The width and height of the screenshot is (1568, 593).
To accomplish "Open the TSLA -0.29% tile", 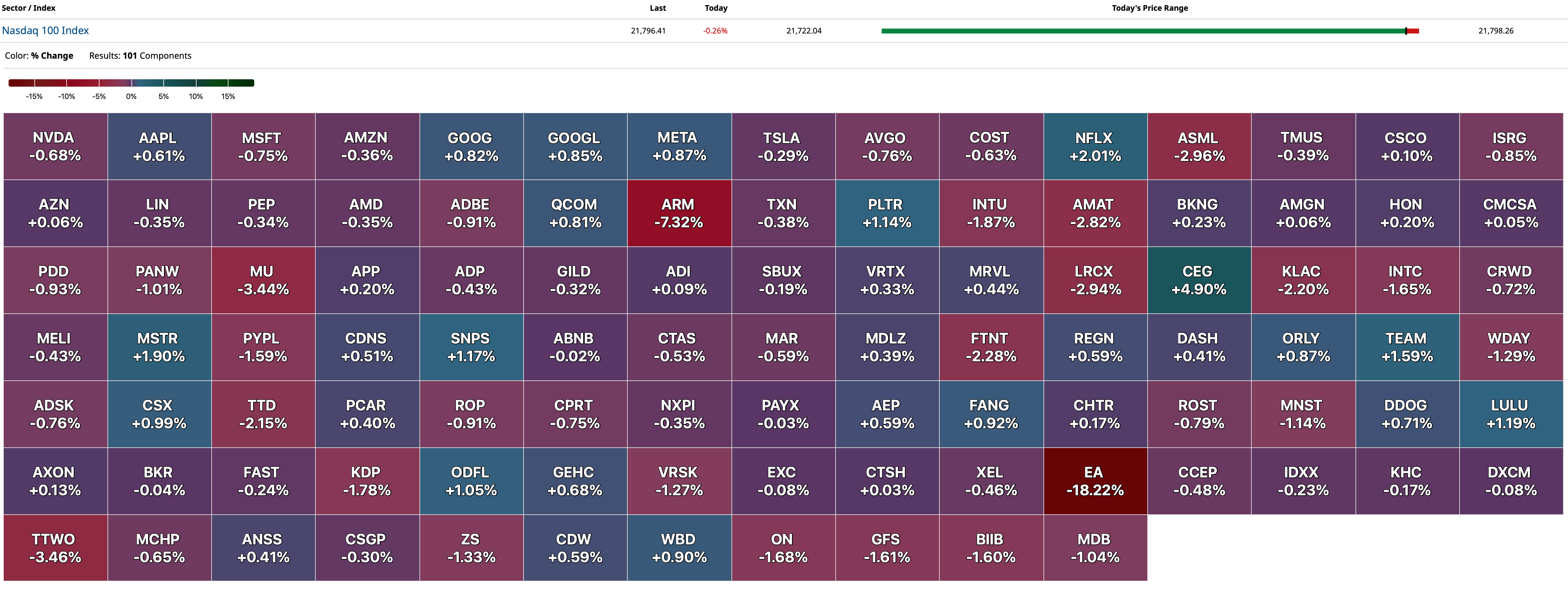I will [x=783, y=147].
